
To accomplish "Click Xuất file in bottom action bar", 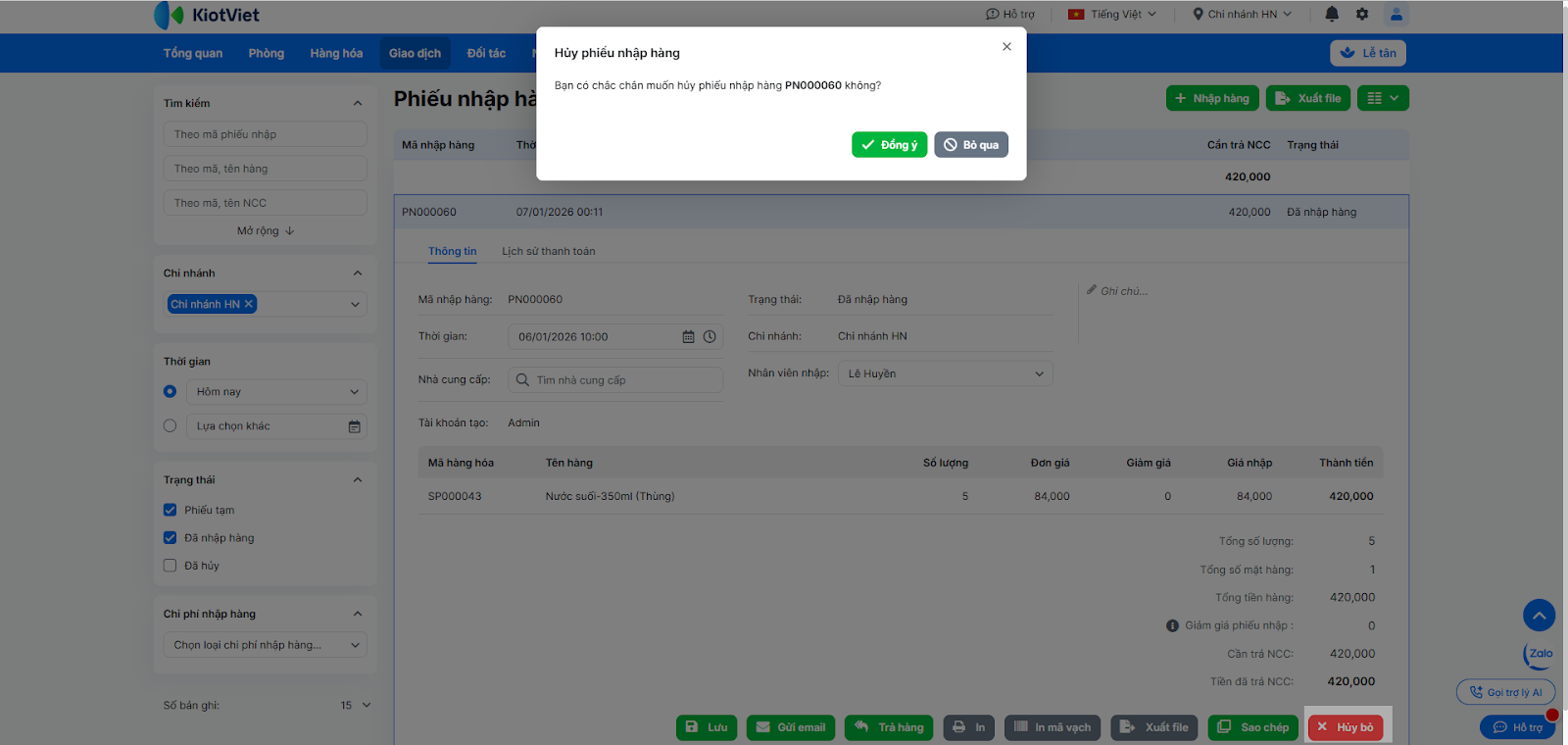I will [x=1154, y=727].
